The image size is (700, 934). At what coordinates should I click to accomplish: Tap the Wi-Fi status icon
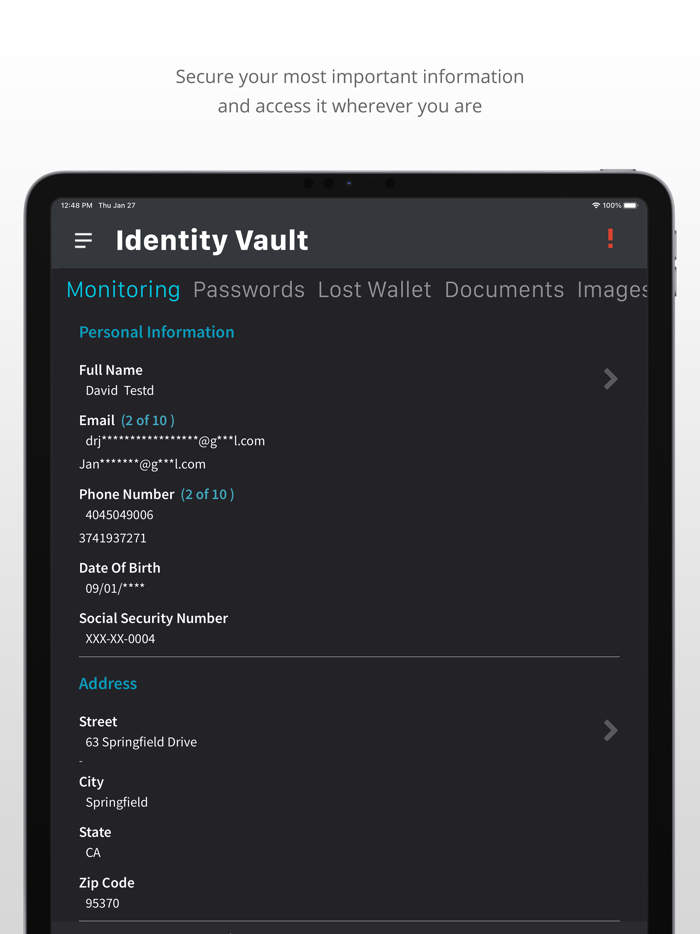point(596,206)
